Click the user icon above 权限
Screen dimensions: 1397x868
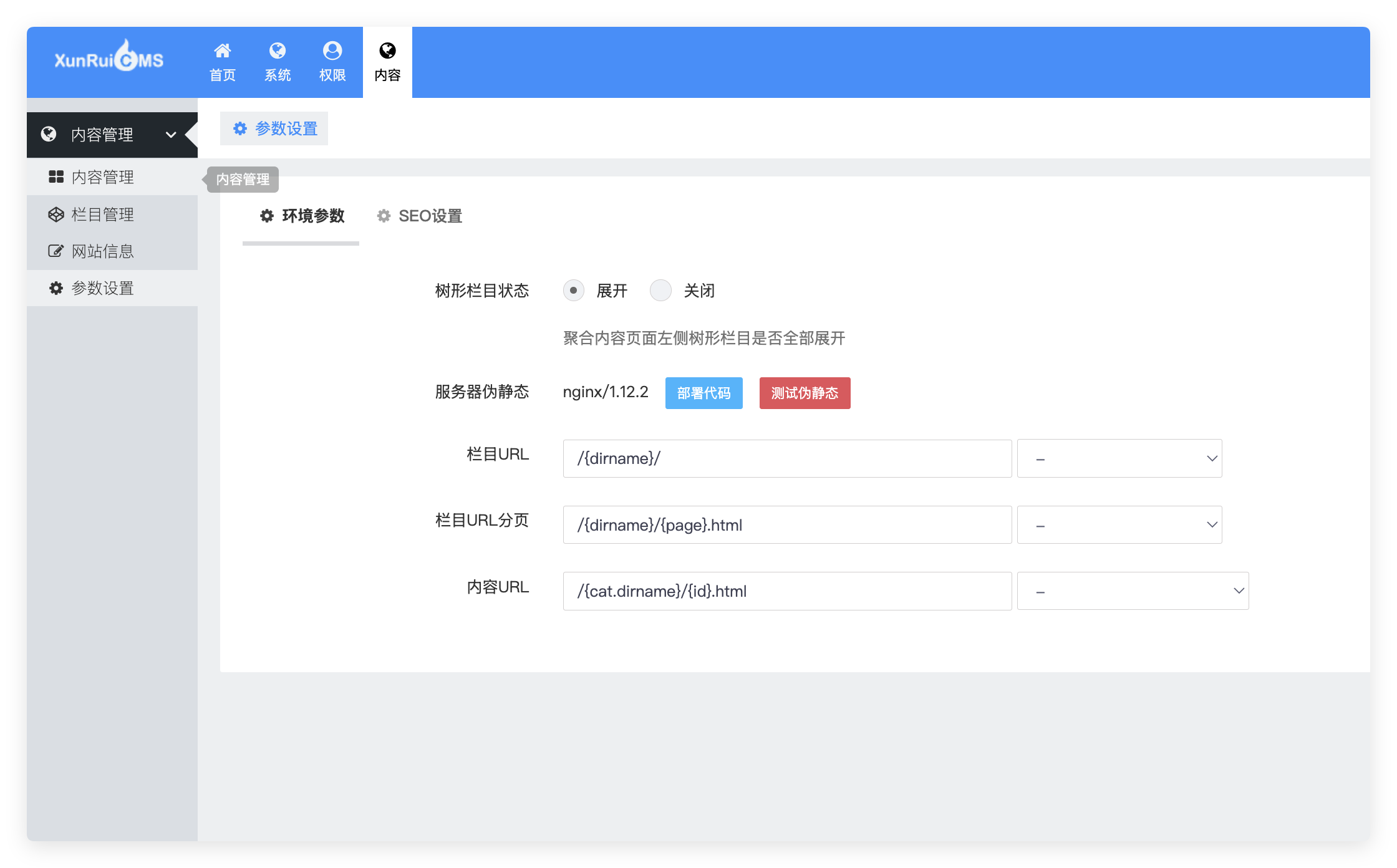click(x=332, y=50)
